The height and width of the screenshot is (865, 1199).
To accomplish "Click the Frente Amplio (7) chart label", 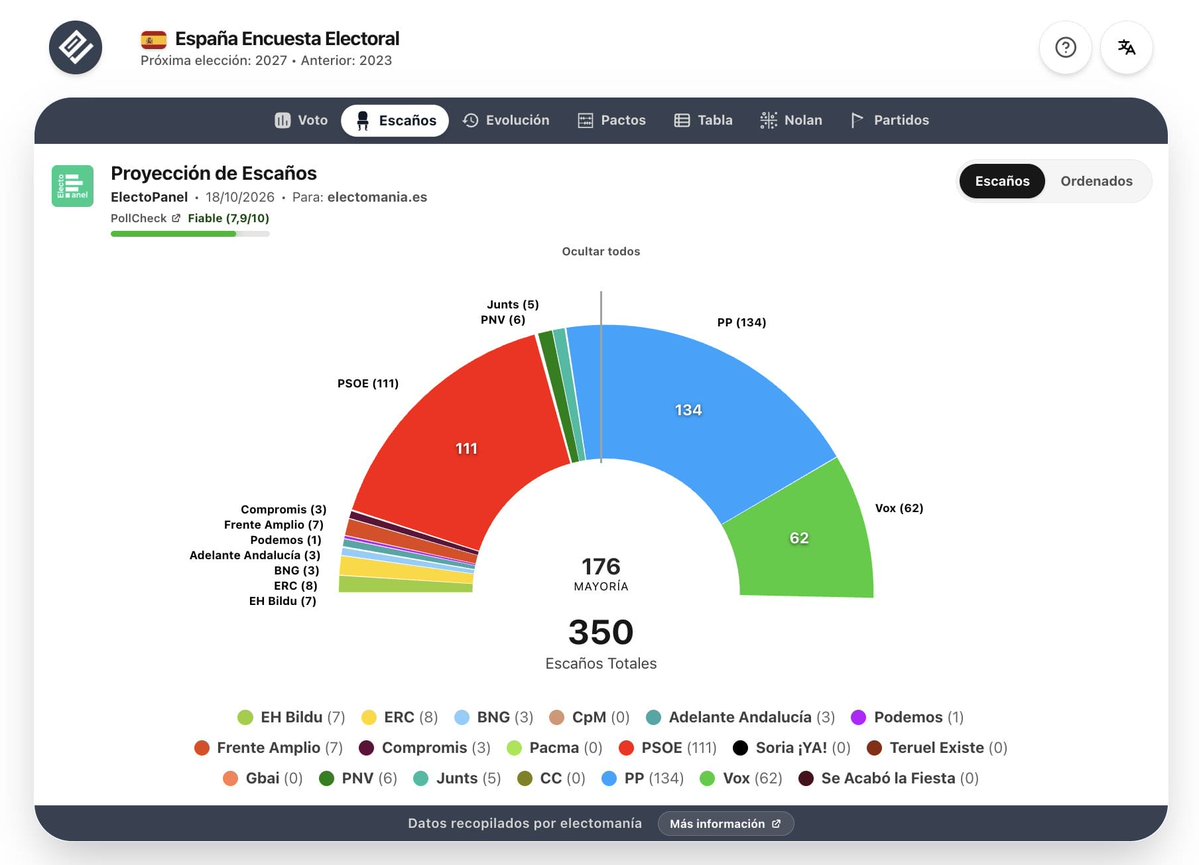I will [274, 525].
